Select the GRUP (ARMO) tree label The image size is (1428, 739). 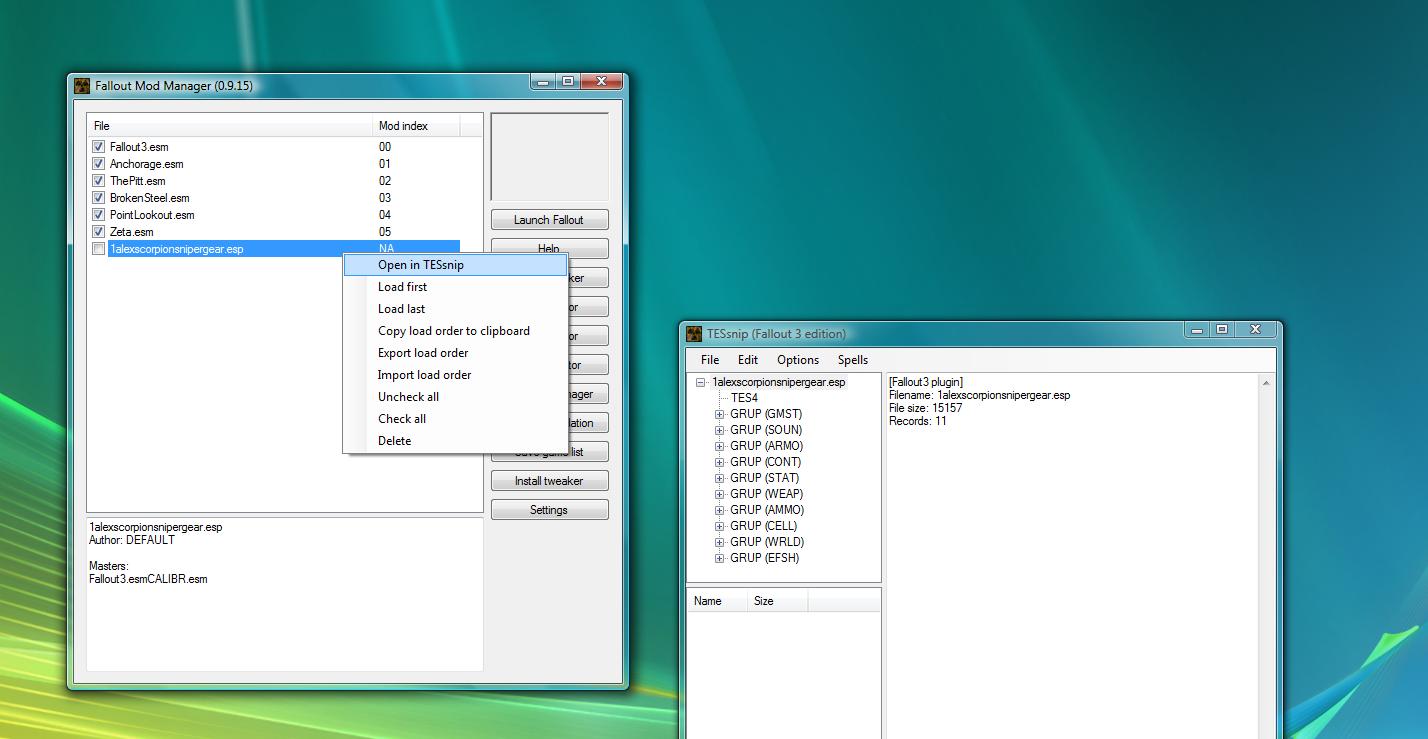tap(766, 446)
